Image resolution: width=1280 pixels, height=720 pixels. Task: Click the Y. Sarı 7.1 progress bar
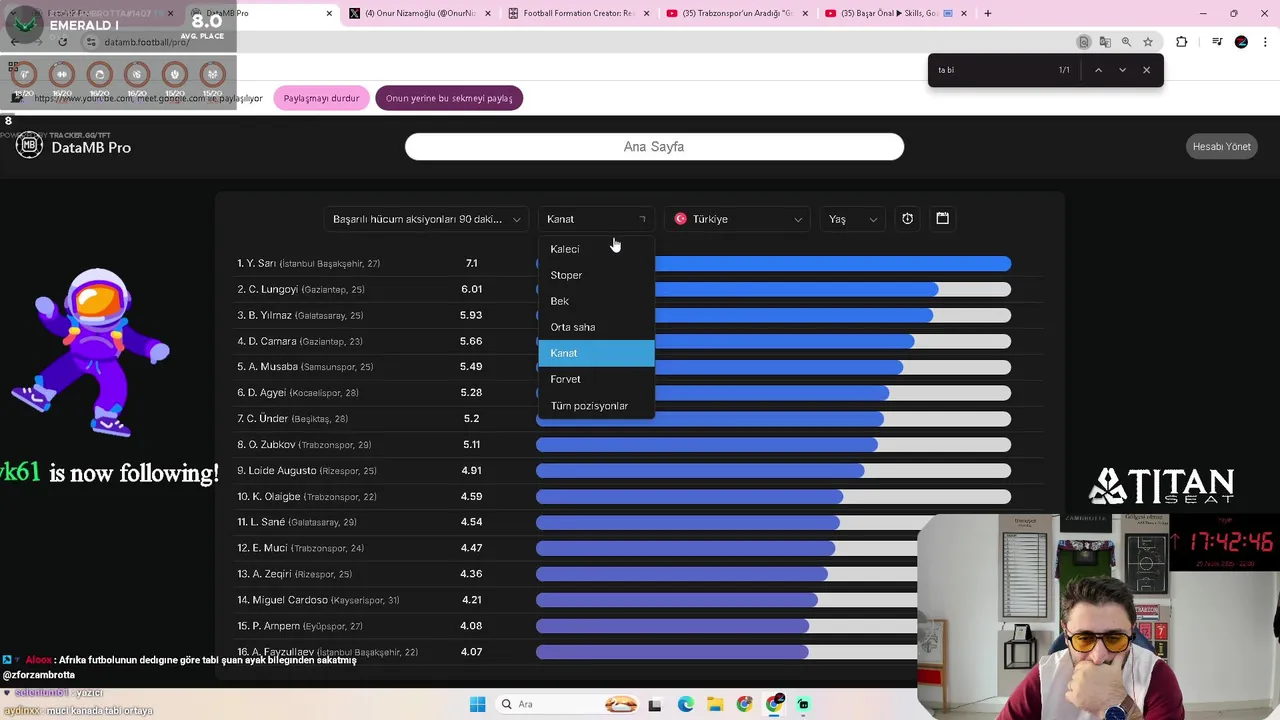(x=773, y=263)
